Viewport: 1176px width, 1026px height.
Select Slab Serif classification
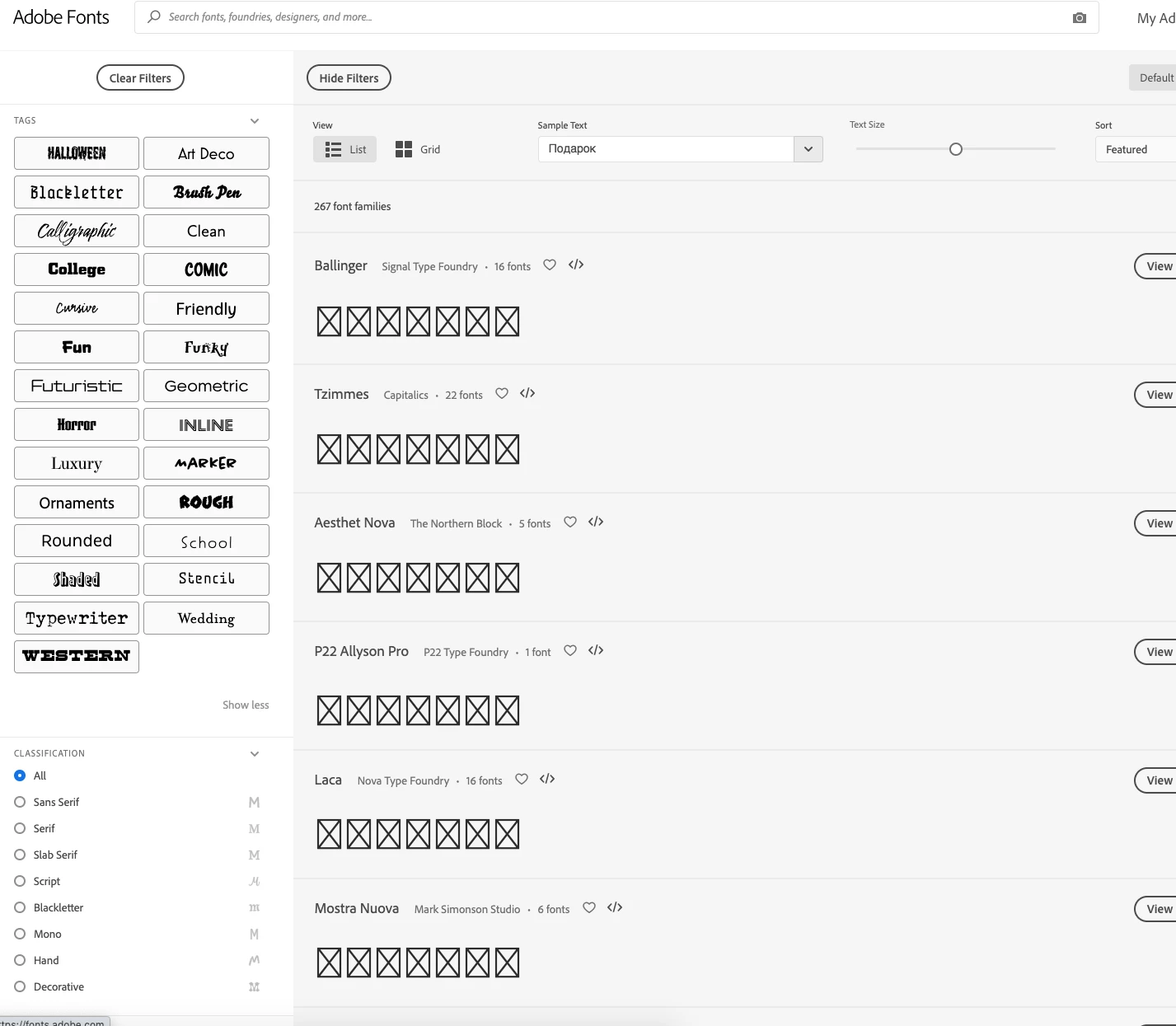pos(20,855)
